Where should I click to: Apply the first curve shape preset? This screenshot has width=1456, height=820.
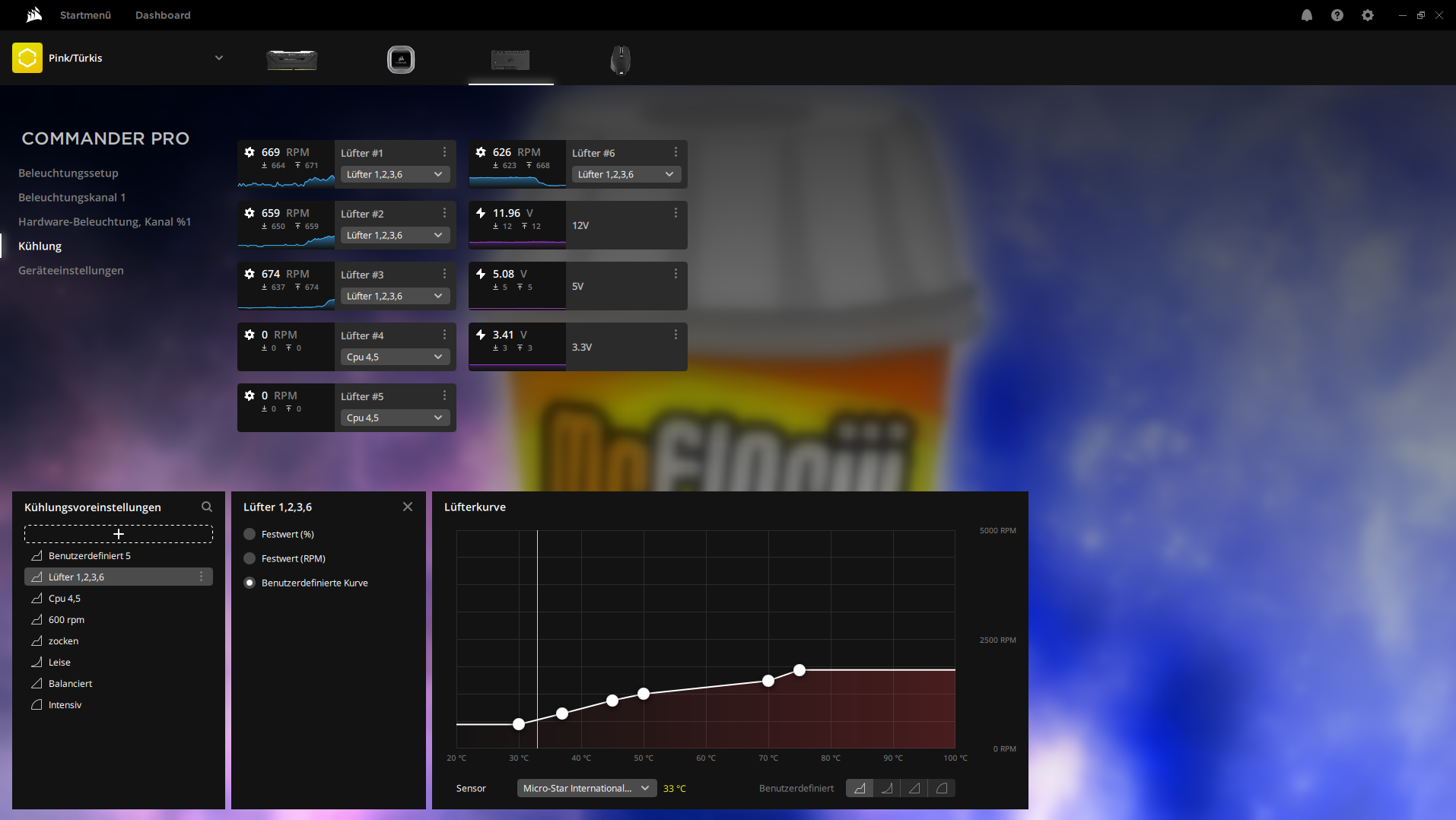(860, 788)
